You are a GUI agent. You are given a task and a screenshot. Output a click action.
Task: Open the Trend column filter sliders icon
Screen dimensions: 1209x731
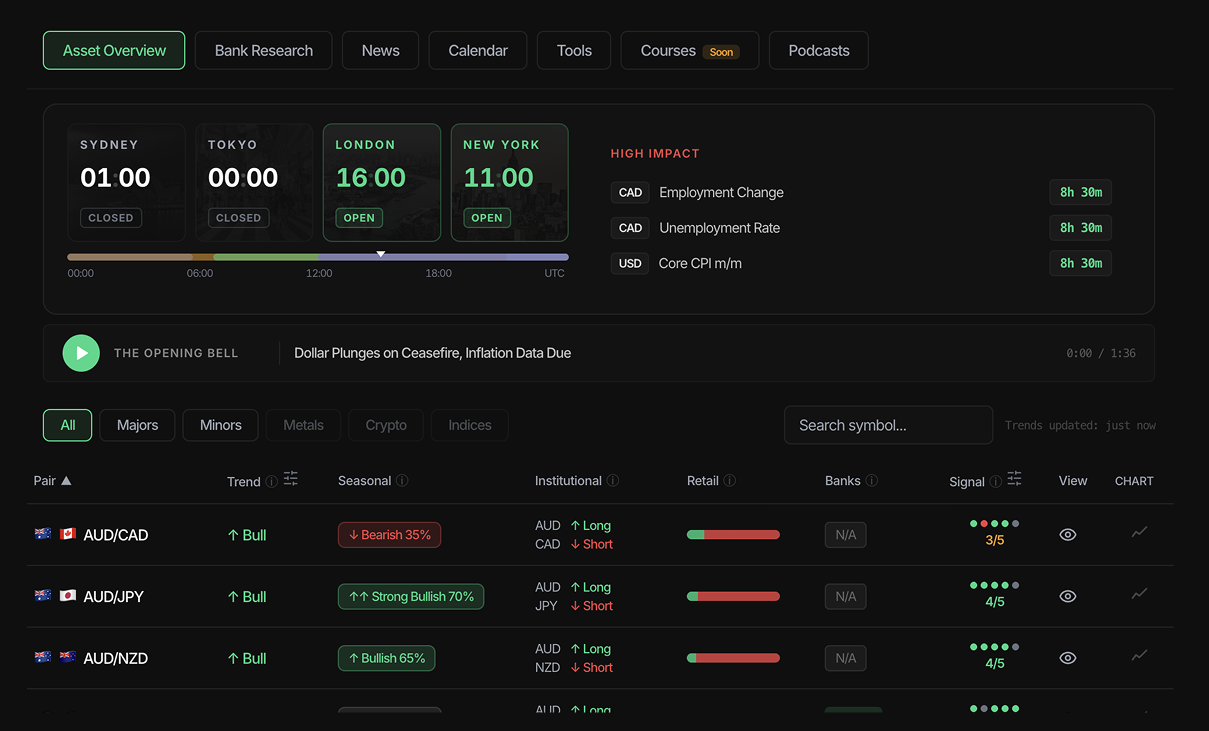(291, 480)
